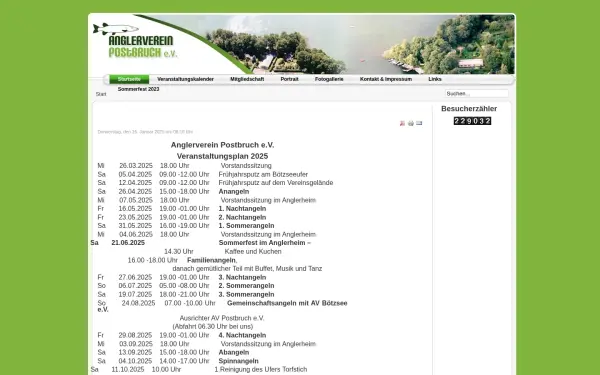Click the Anangeln event entry

click(234, 192)
